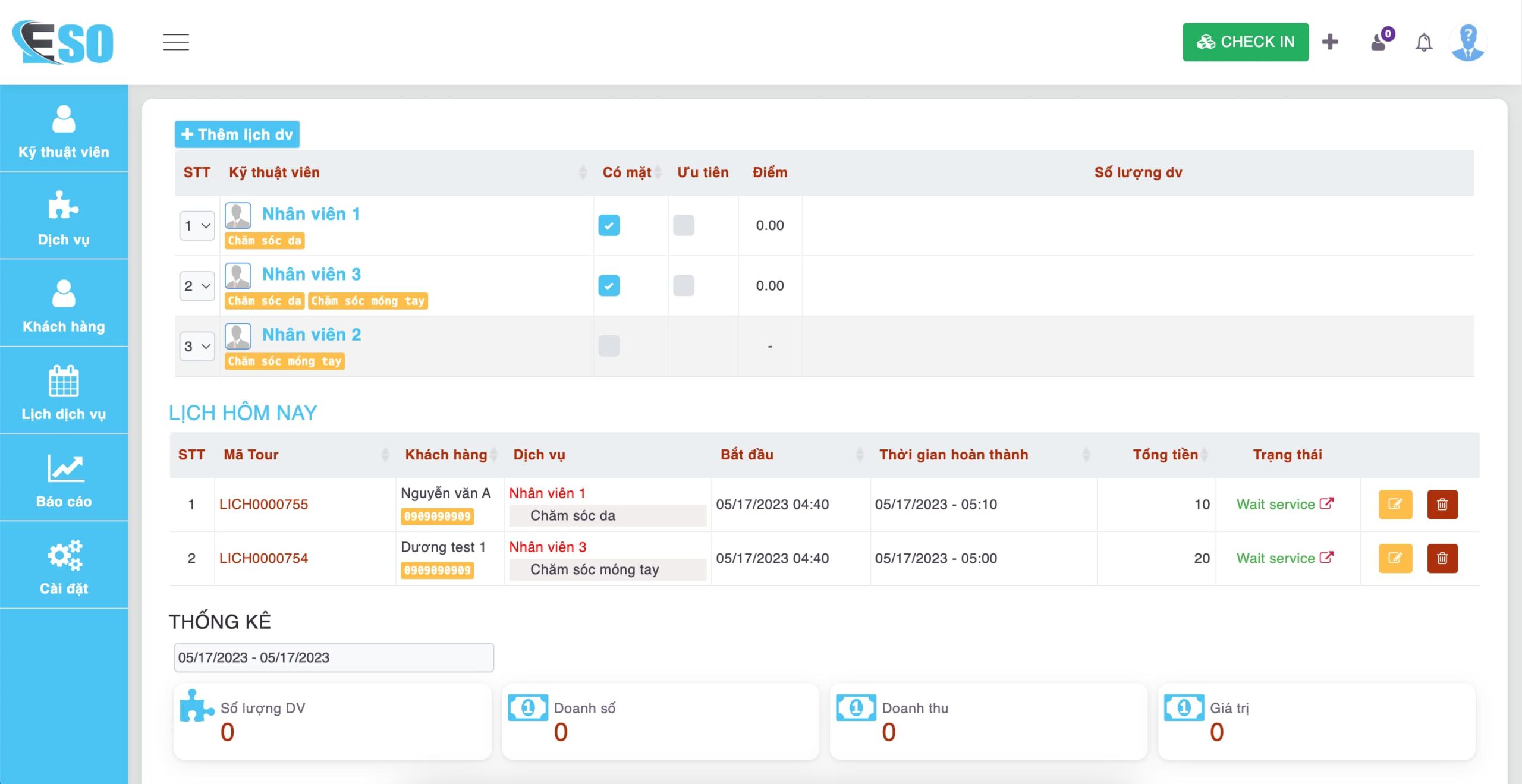1522x784 pixels.
Task: Check Có mặt for Nhân viên 2
Action: [x=609, y=346]
